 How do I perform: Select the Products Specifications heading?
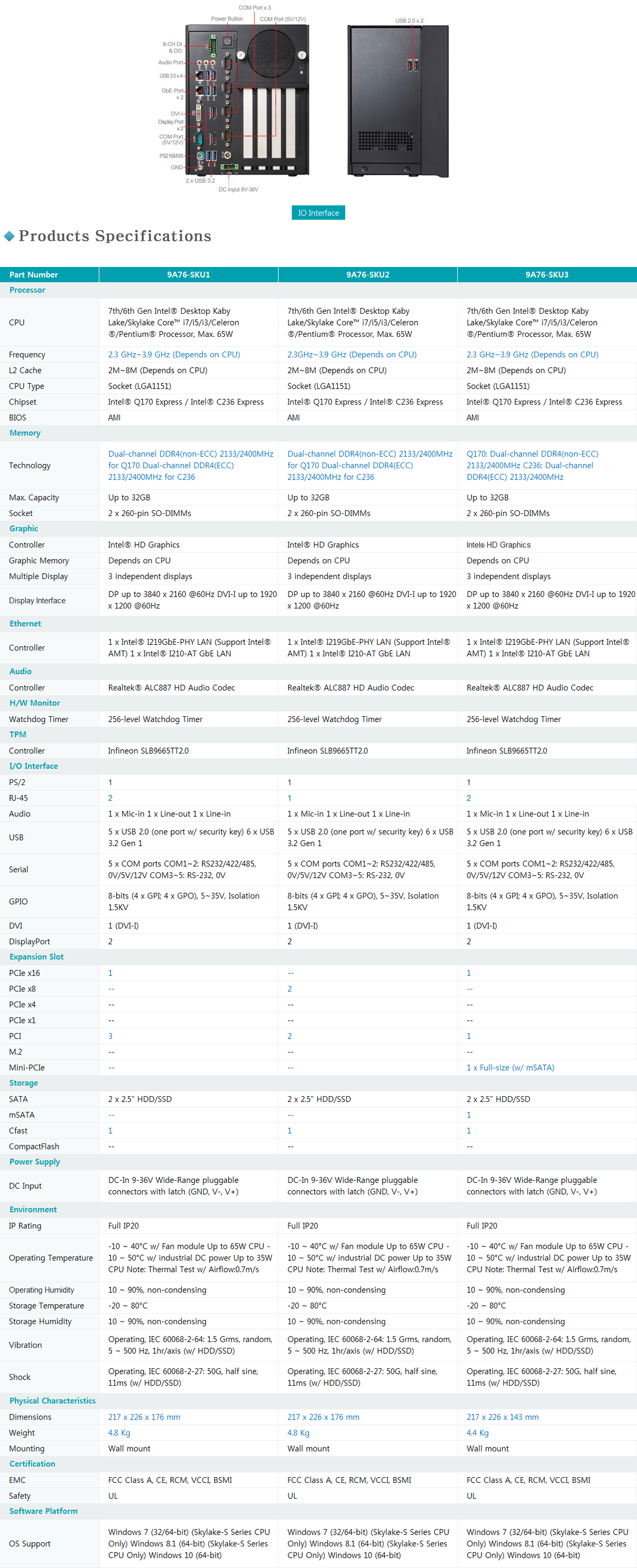115,236
